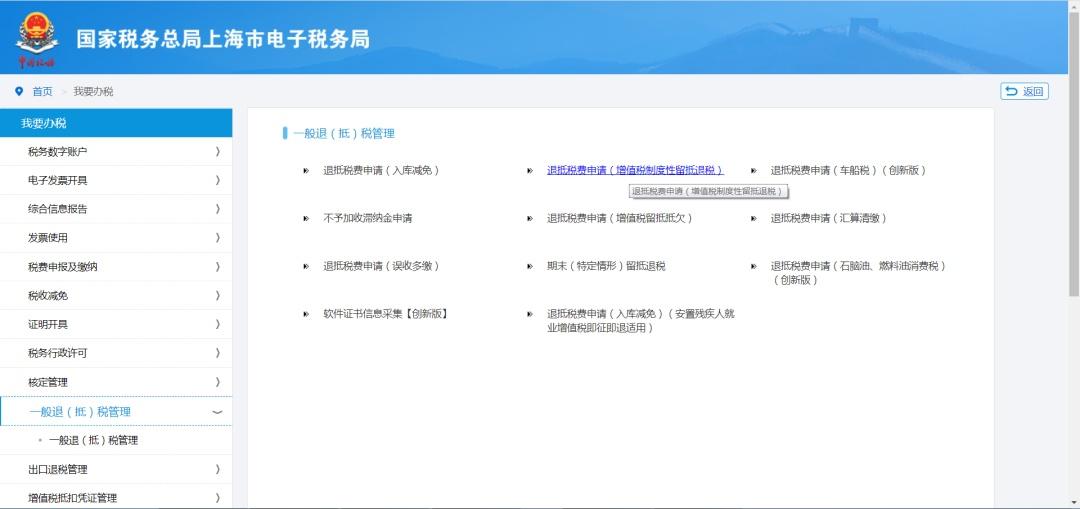Image resolution: width=1080 pixels, height=509 pixels.
Task: Collapse the 一般退（抵）税管理 section chevron
Action: [x=217, y=413]
